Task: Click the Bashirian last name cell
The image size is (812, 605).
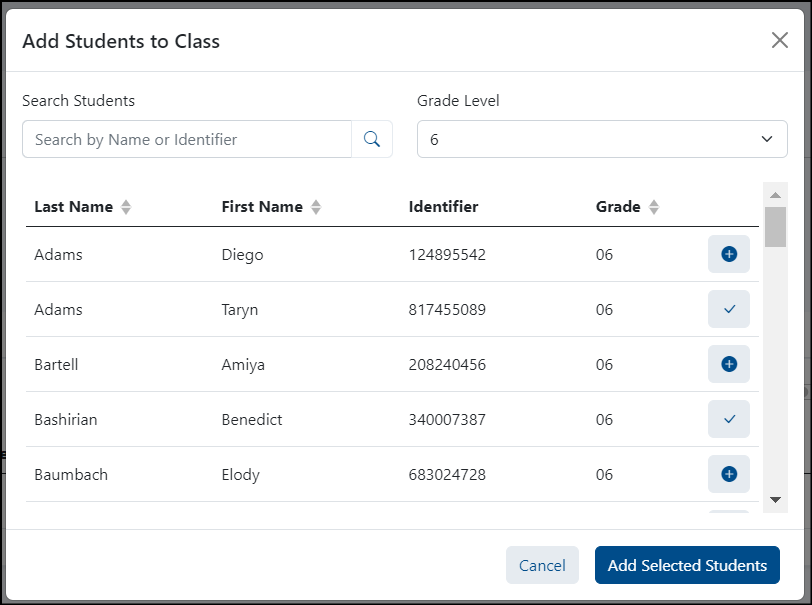Action: click(x=66, y=420)
